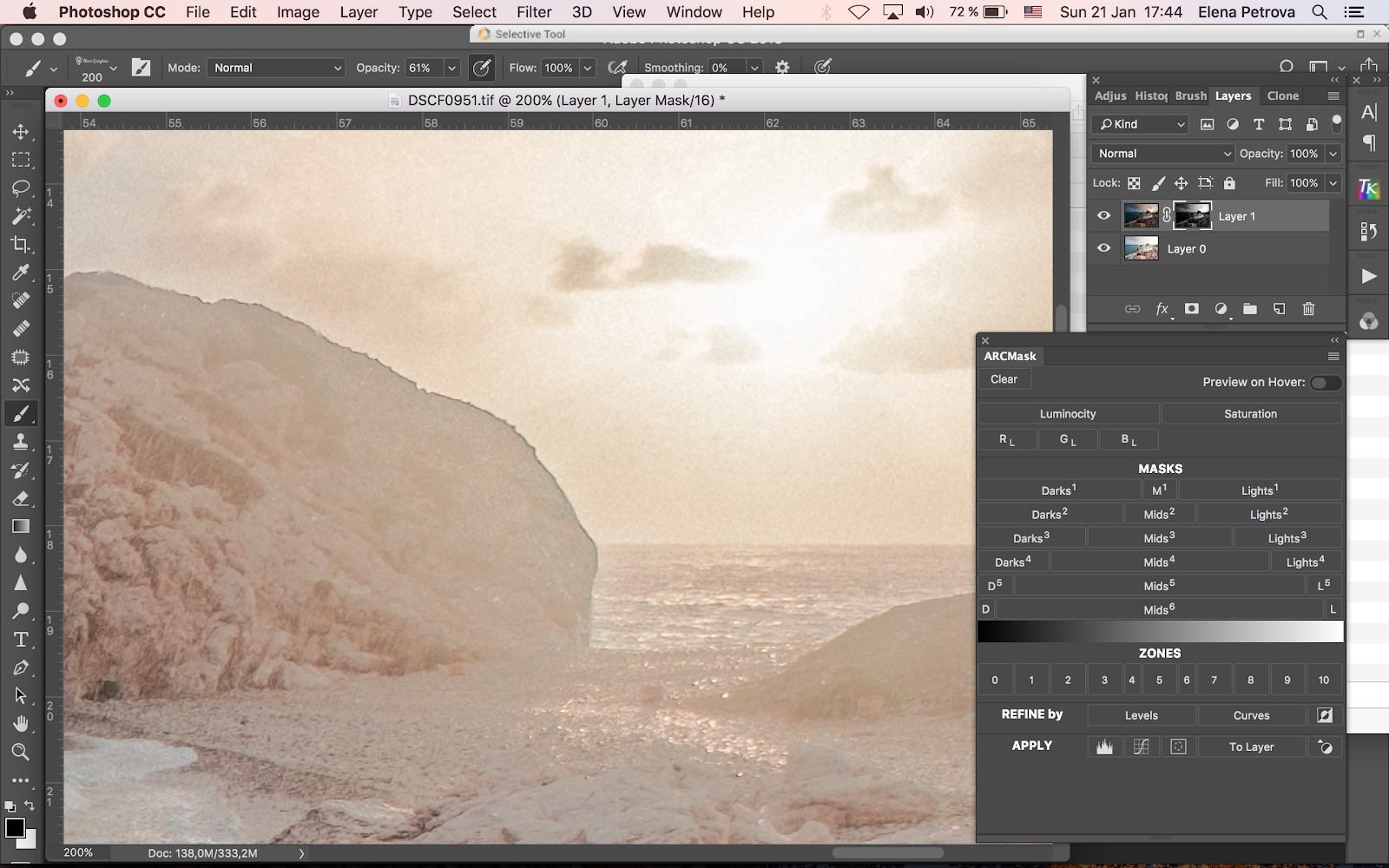Toggle pressure for opacity button

(482, 68)
